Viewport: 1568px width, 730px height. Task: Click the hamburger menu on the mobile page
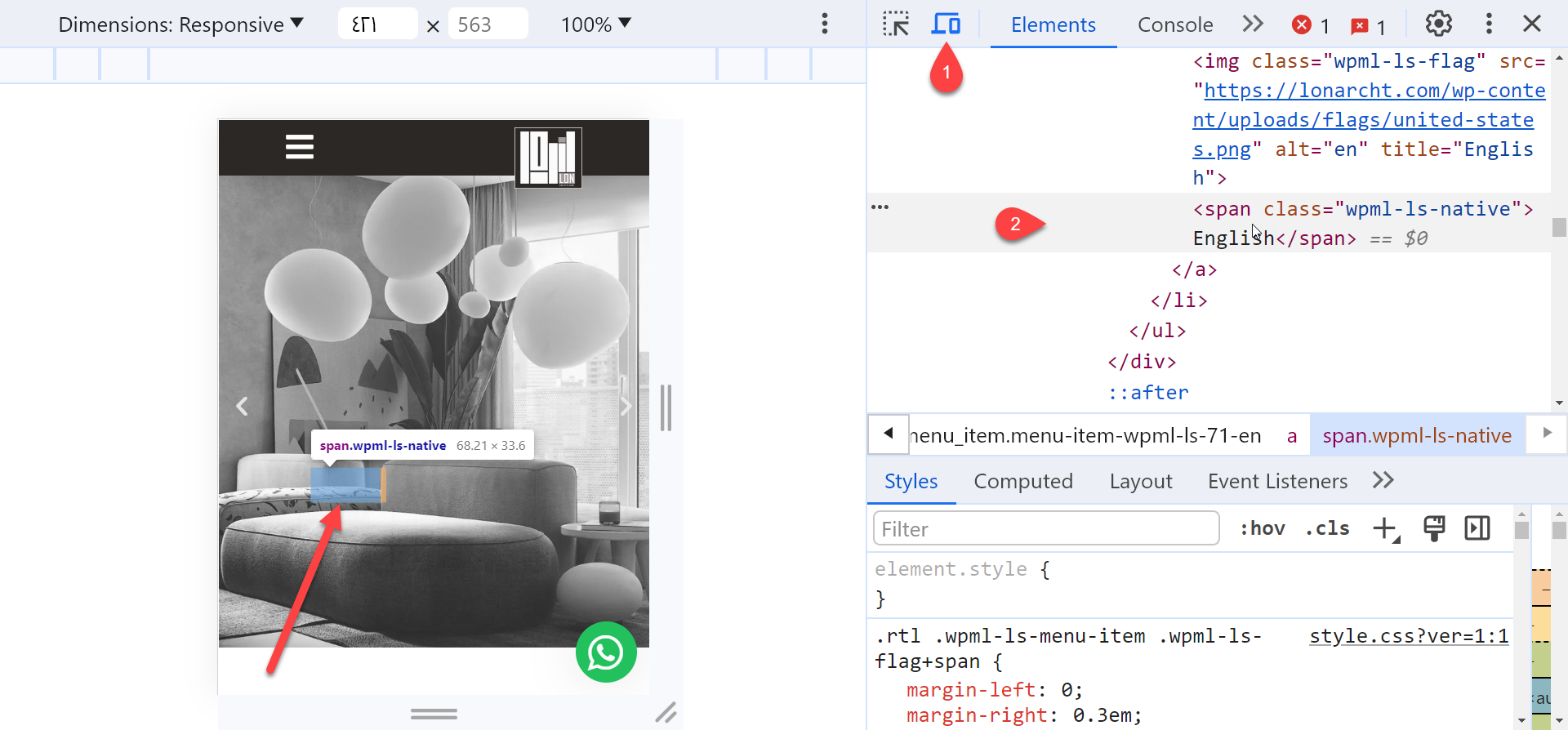[x=300, y=147]
